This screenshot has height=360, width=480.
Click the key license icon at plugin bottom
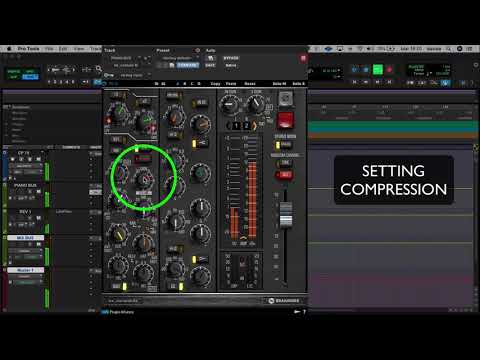pyautogui.click(x=297, y=312)
